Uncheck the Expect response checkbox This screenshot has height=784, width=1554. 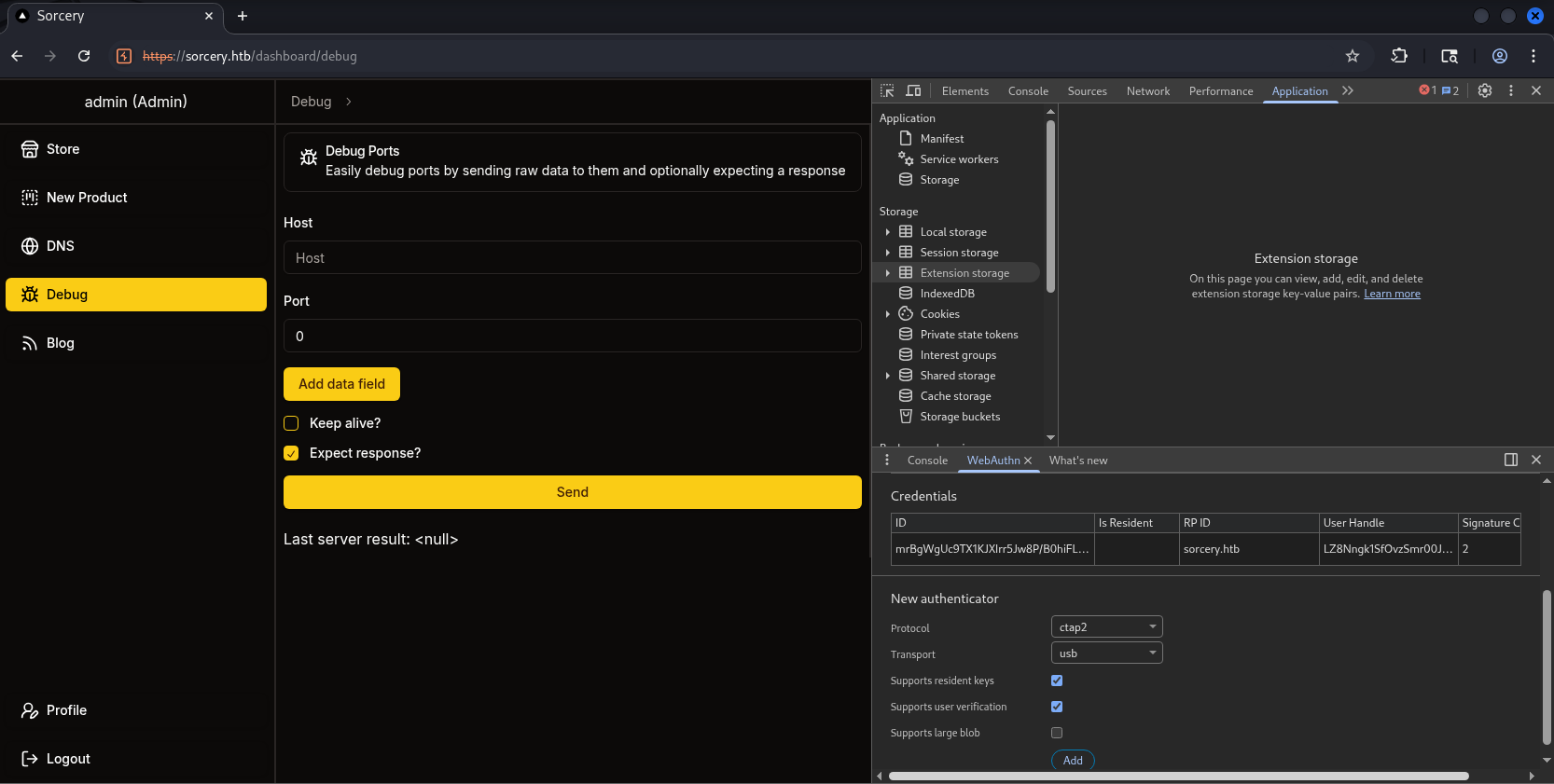[x=291, y=453]
